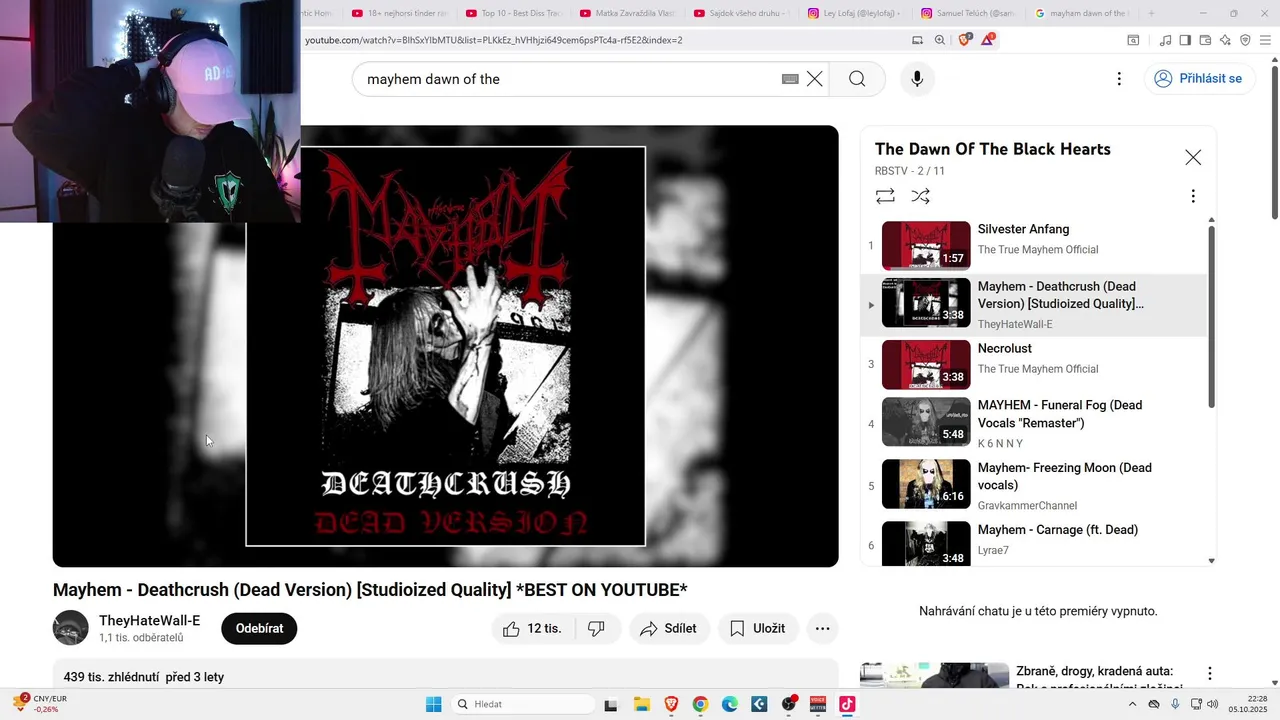
Task: Start voice search with the microphone
Action: point(917,79)
